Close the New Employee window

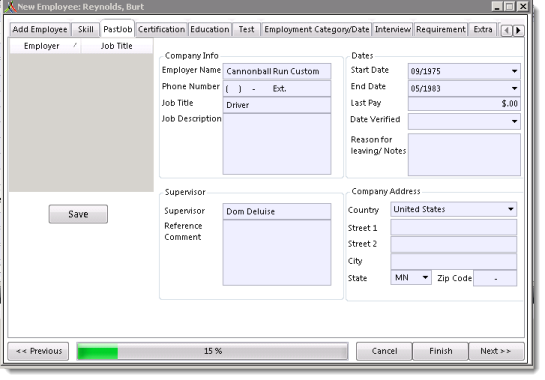(522, 6)
